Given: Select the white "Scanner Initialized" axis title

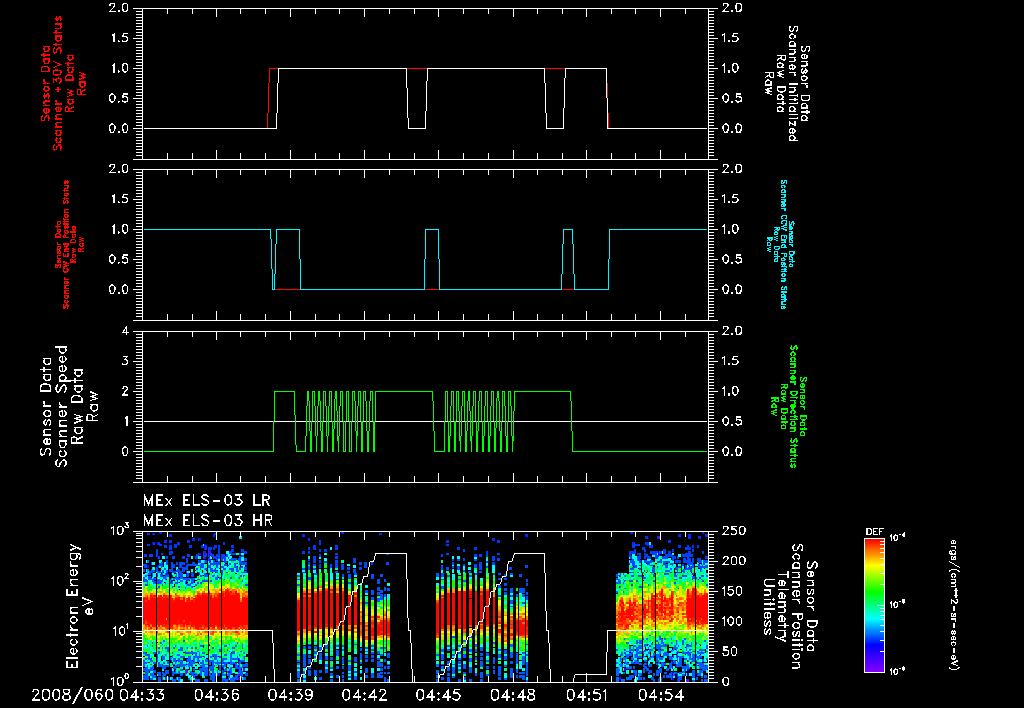Looking at the screenshot, I should 787,83.
